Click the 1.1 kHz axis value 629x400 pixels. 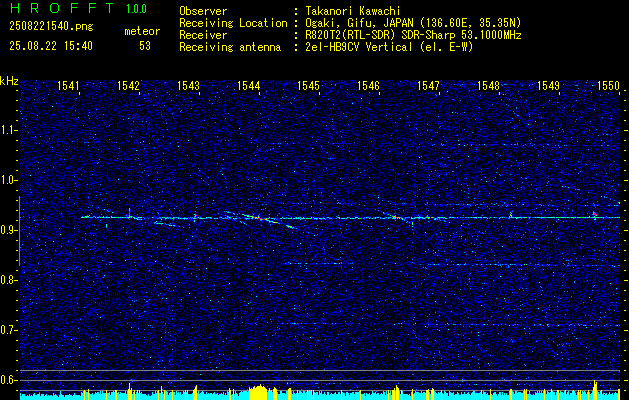pos(9,130)
